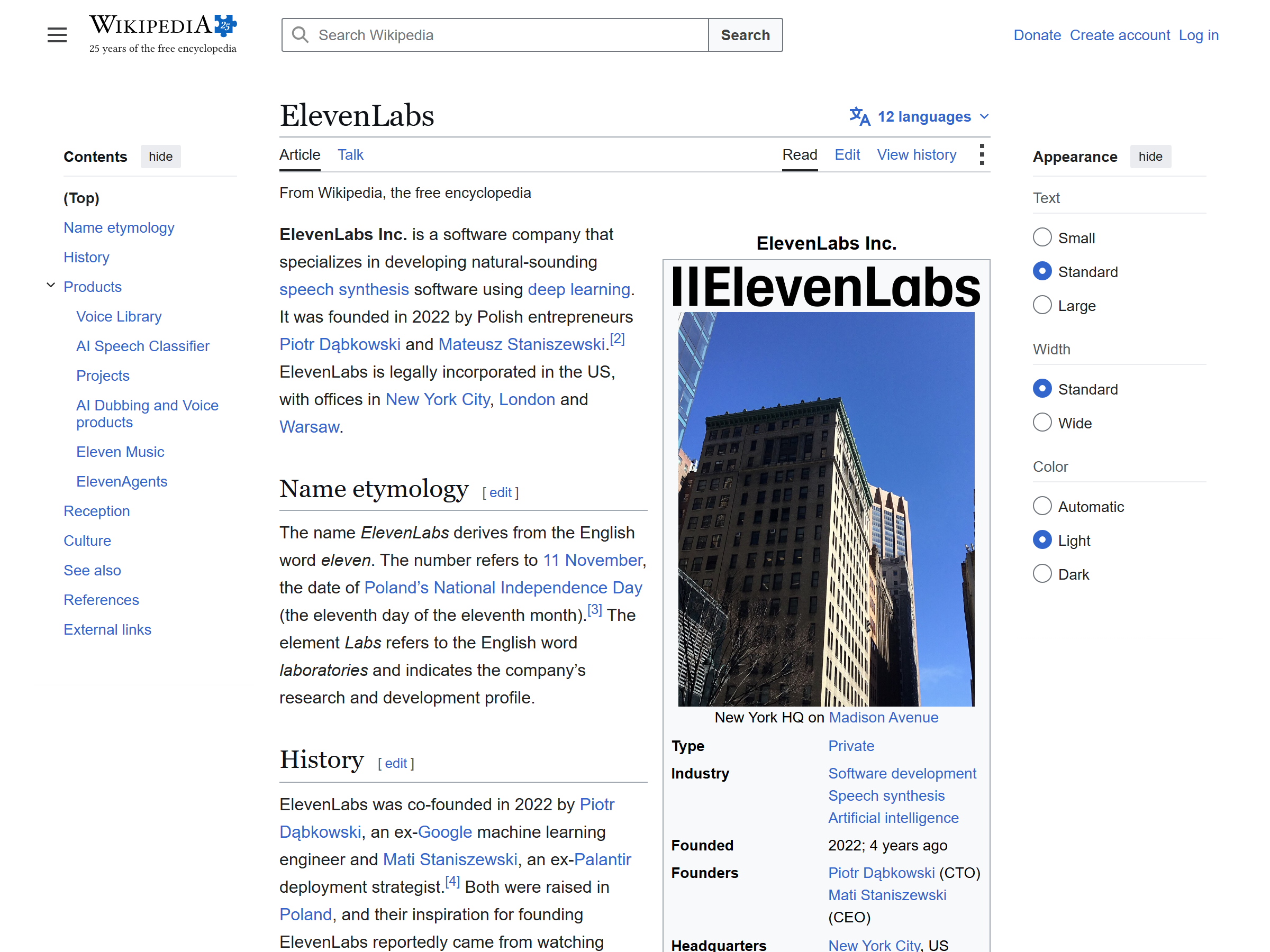The height and width of the screenshot is (952, 1270).
Task: Hide the Appearance panel
Action: point(1150,157)
